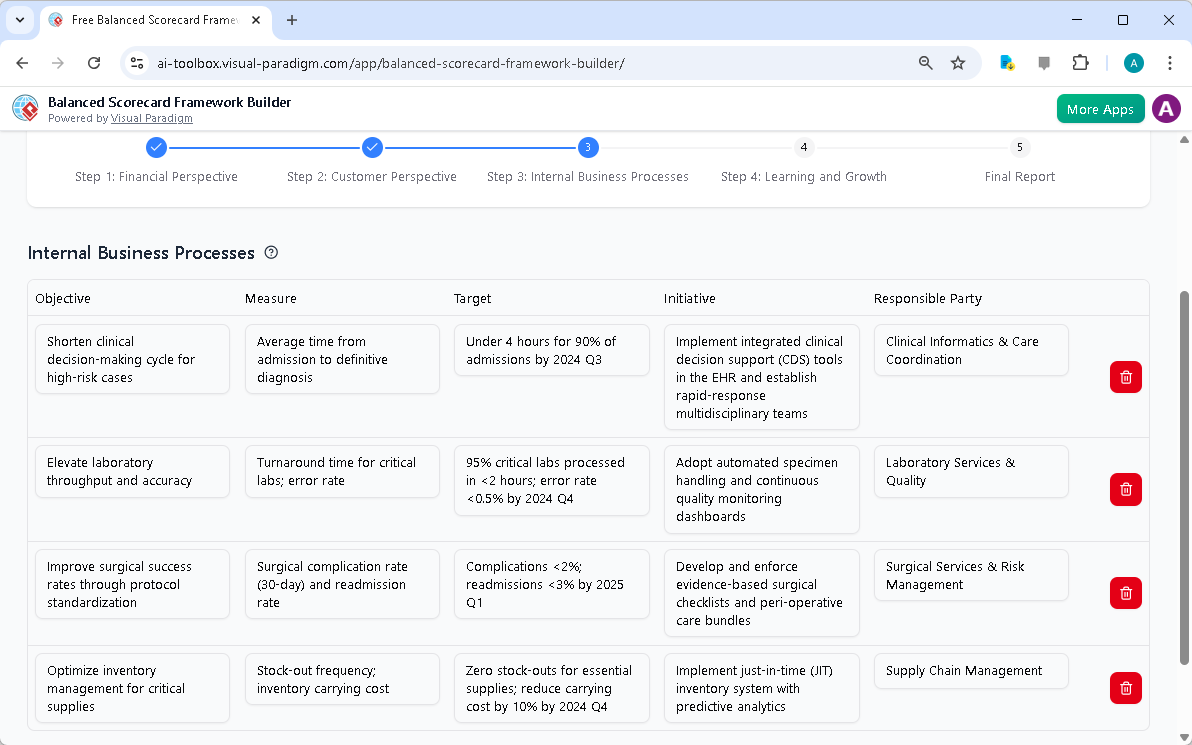Open the Visual Paradigm link

(152, 118)
